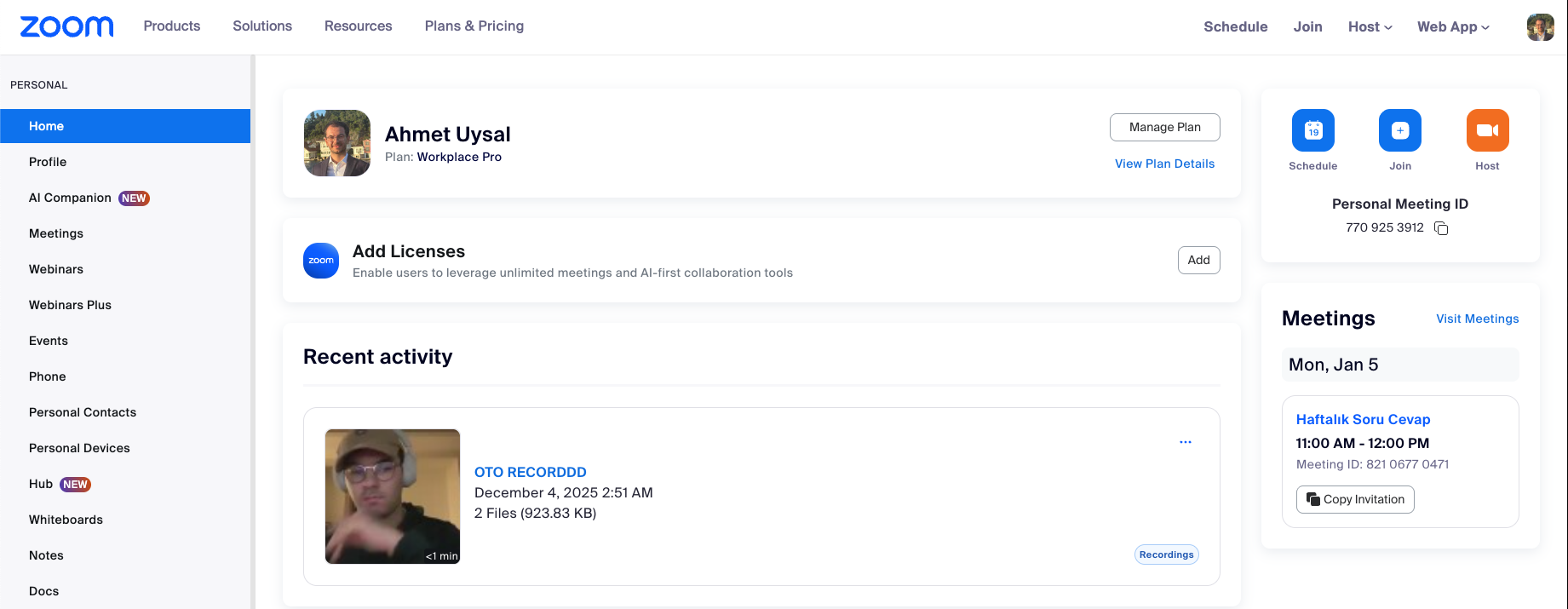Open the Haftalık Soru Cevap meeting link
Image resolution: width=1568 pixels, height=609 pixels.
[x=1363, y=419]
